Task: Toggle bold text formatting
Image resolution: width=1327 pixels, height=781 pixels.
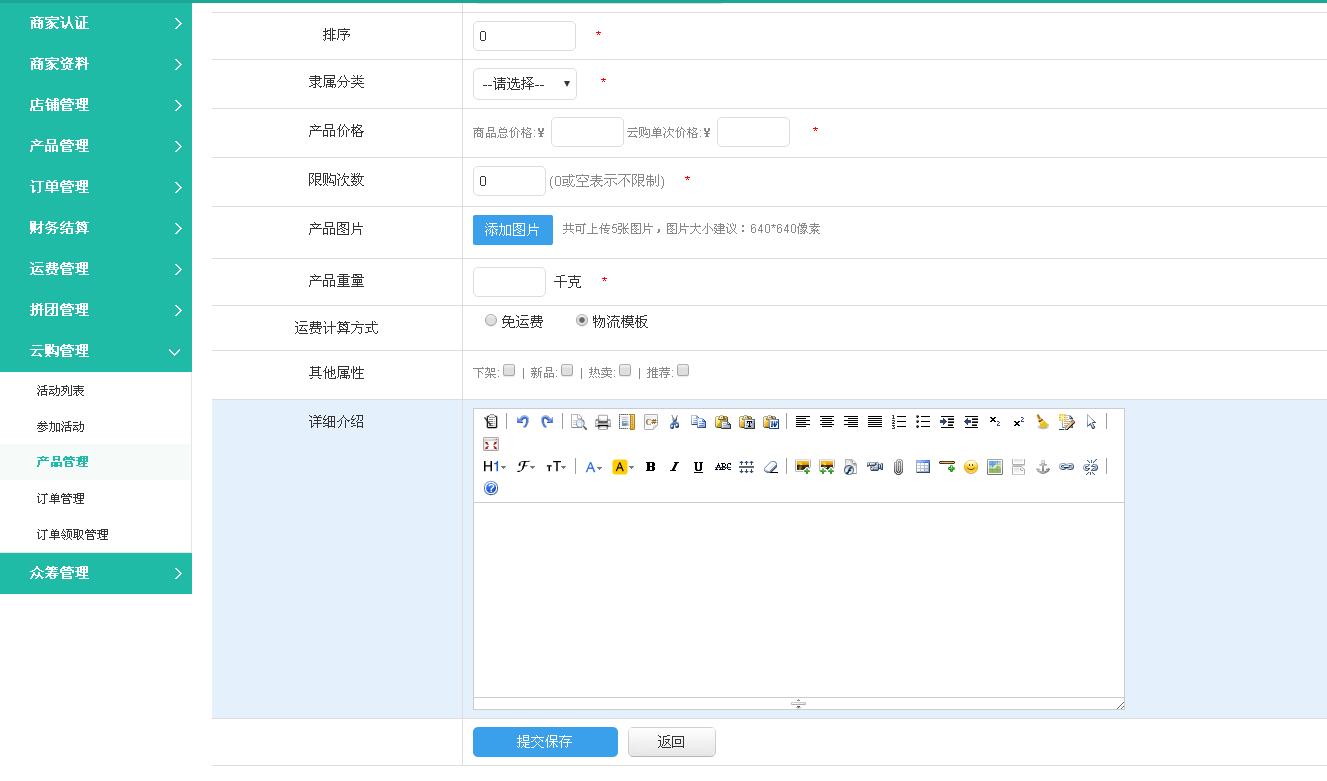Action: pos(650,467)
